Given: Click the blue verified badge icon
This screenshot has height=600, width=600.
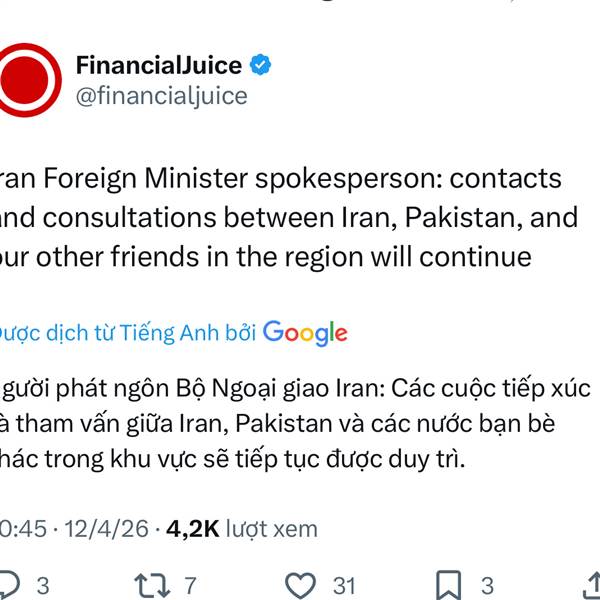Looking at the screenshot, I should [261, 64].
